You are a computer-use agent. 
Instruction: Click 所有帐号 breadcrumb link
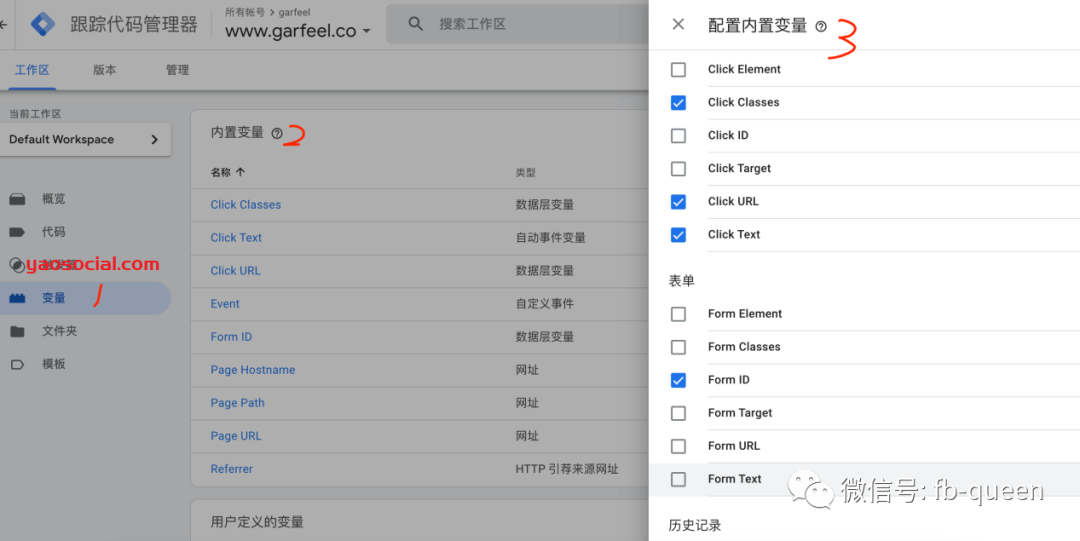click(x=245, y=12)
